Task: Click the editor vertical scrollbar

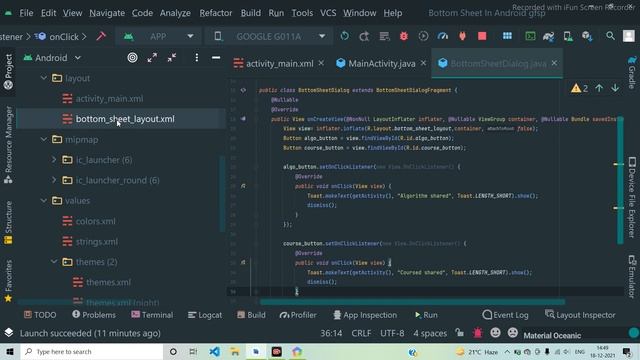Action: point(620,180)
